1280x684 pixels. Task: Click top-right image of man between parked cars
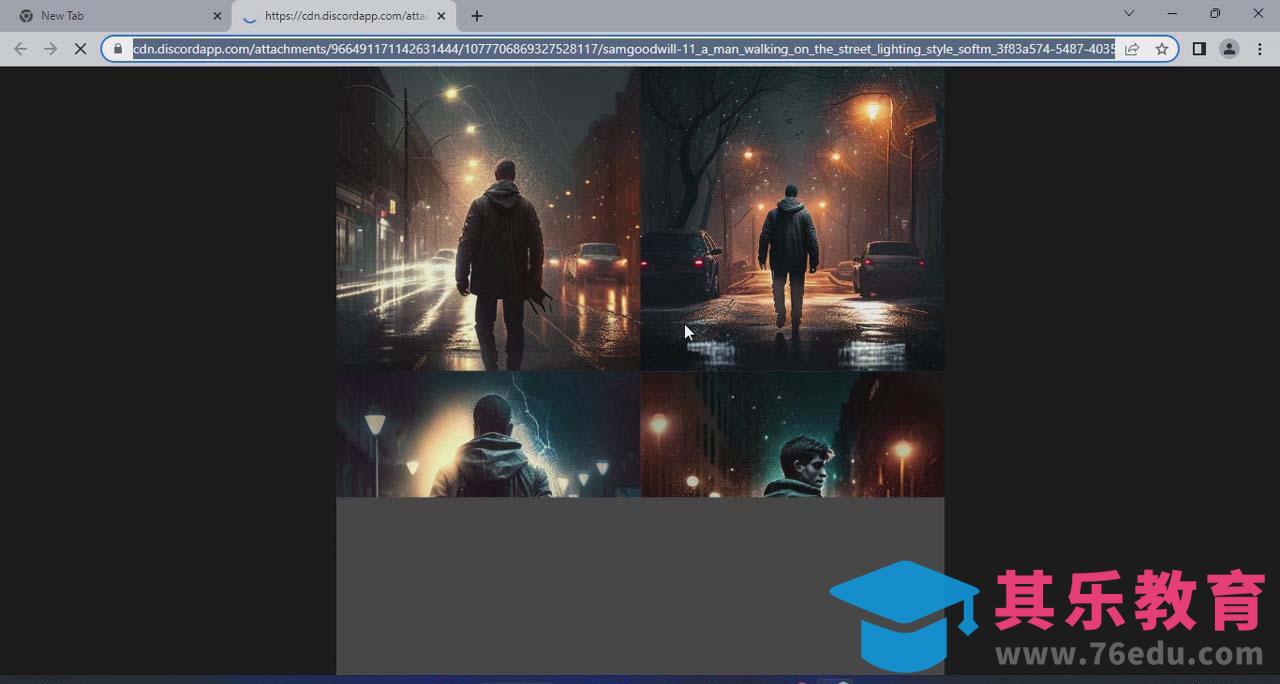pyautogui.click(x=792, y=220)
